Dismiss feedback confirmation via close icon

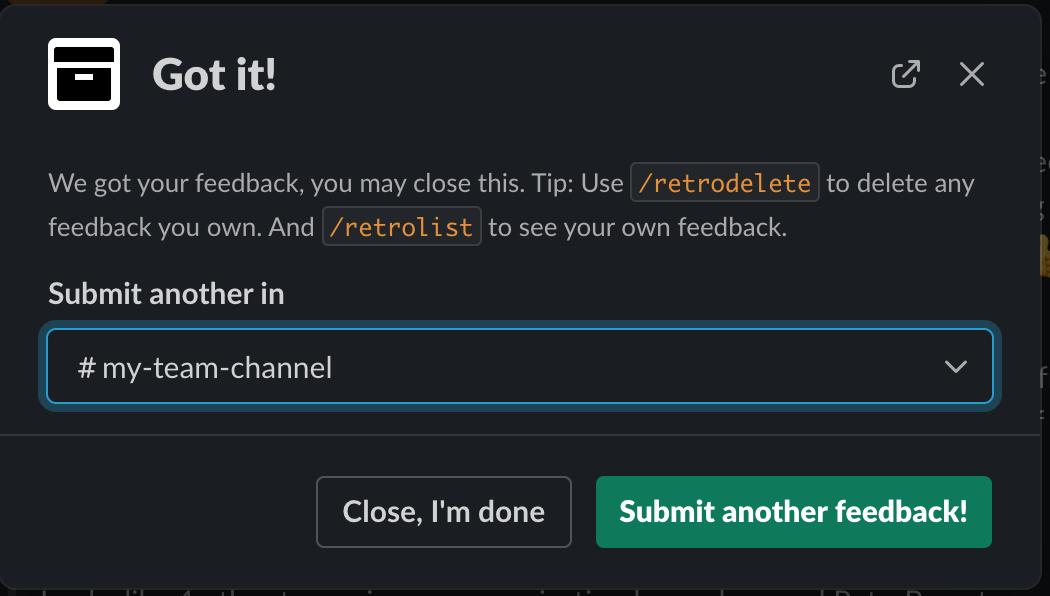(971, 74)
